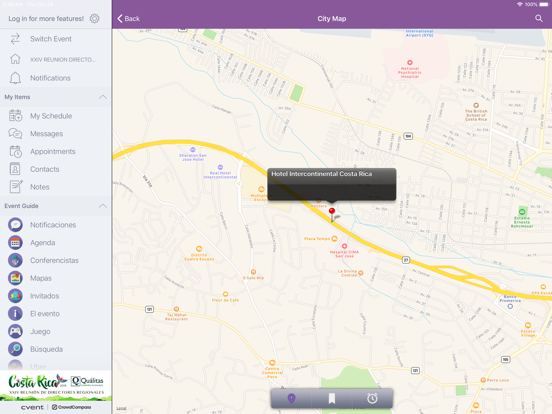Viewport: 552px width, 414px height.
Task: Open Notificaciones round icon
Action: pos(15,225)
